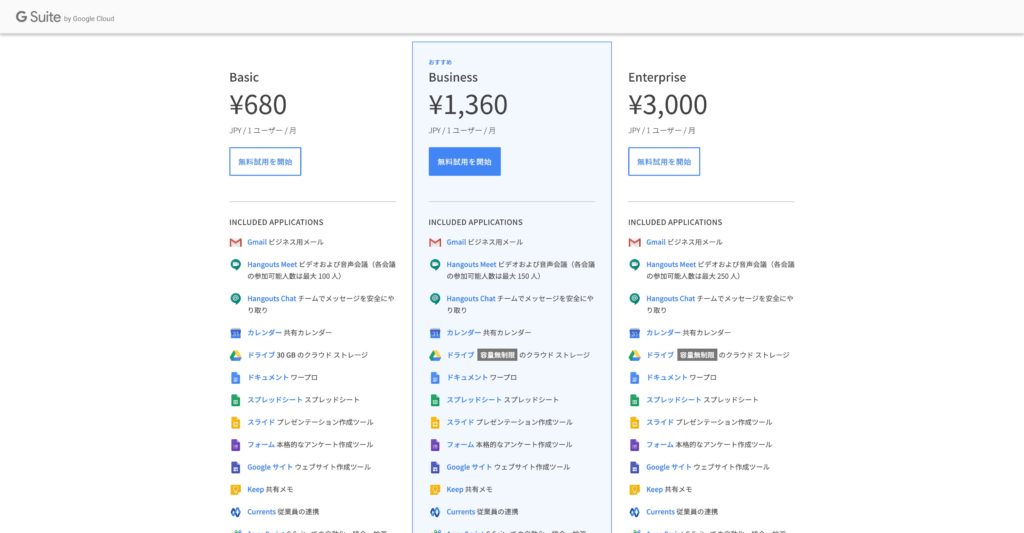Open ドライブ link in Enterprise plan
The image size is (1024, 533).
pyautogui.click(x=660, y=355)
